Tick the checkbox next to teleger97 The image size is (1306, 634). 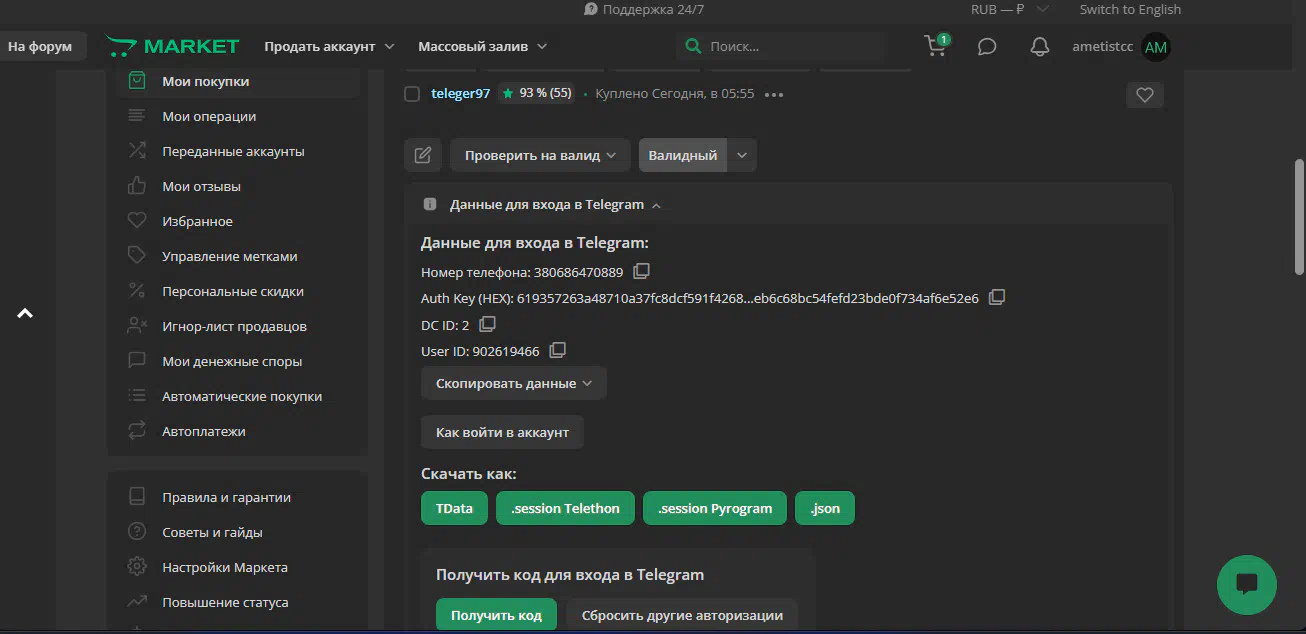pos(412,94)
